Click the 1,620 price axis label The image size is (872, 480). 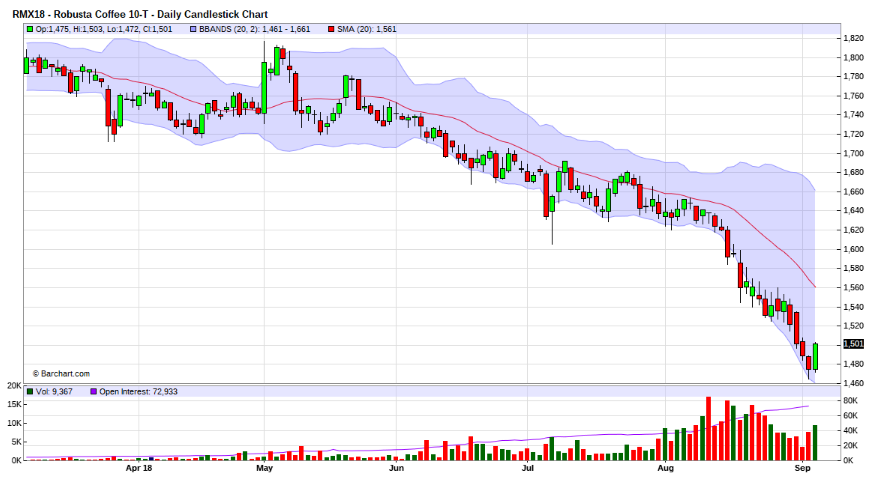854,230
